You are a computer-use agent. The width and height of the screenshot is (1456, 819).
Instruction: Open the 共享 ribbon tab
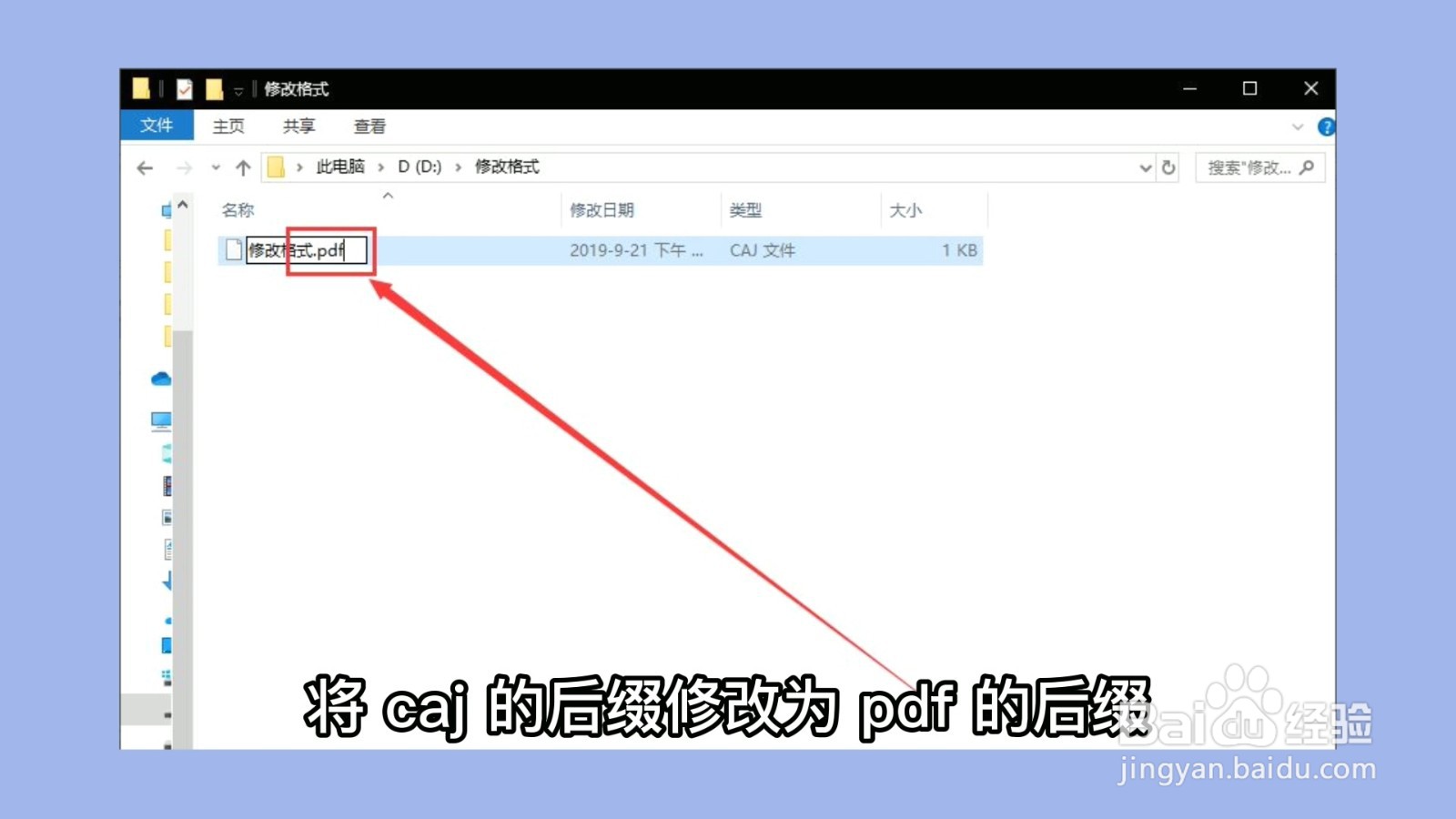(298, 126)
